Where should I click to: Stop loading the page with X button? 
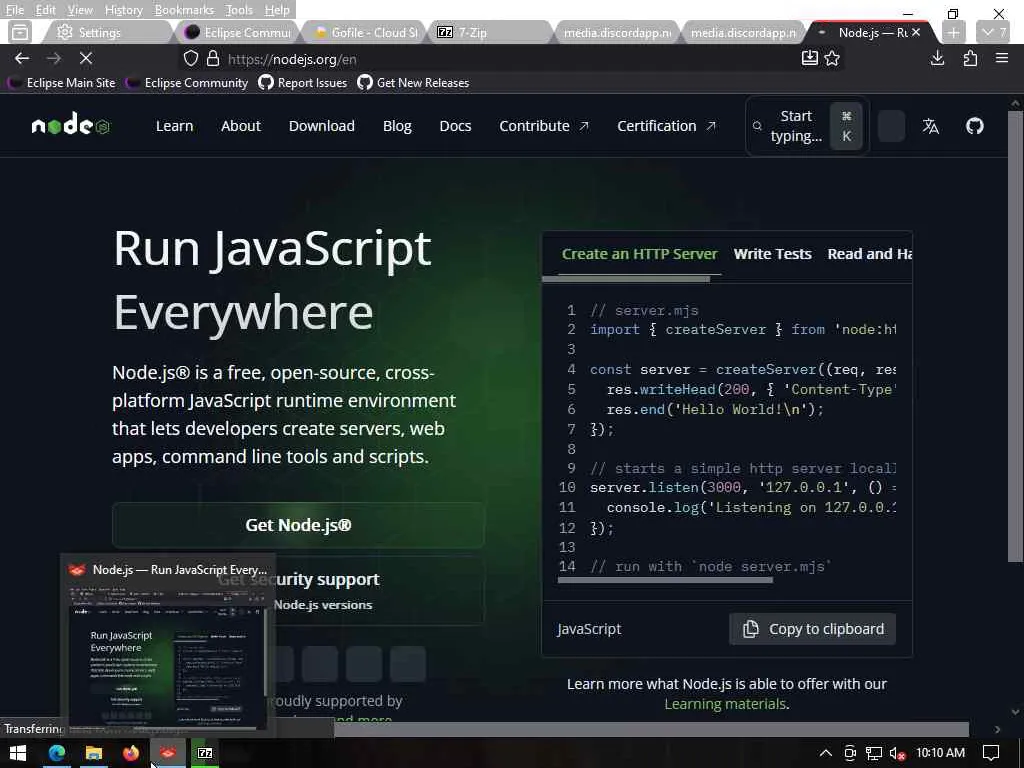coord(86,59)
